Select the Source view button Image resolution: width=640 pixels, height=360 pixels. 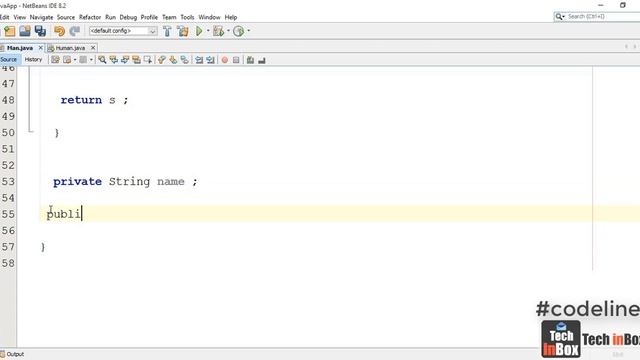9,60
